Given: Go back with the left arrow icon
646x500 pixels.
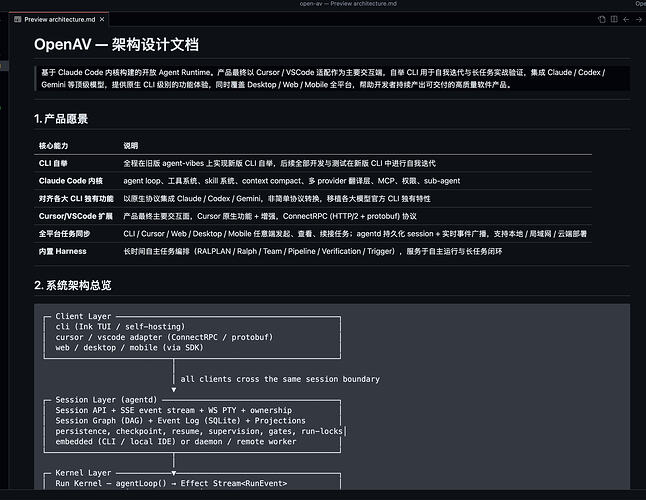Looking at the screenshot, I should coord(626,19).
